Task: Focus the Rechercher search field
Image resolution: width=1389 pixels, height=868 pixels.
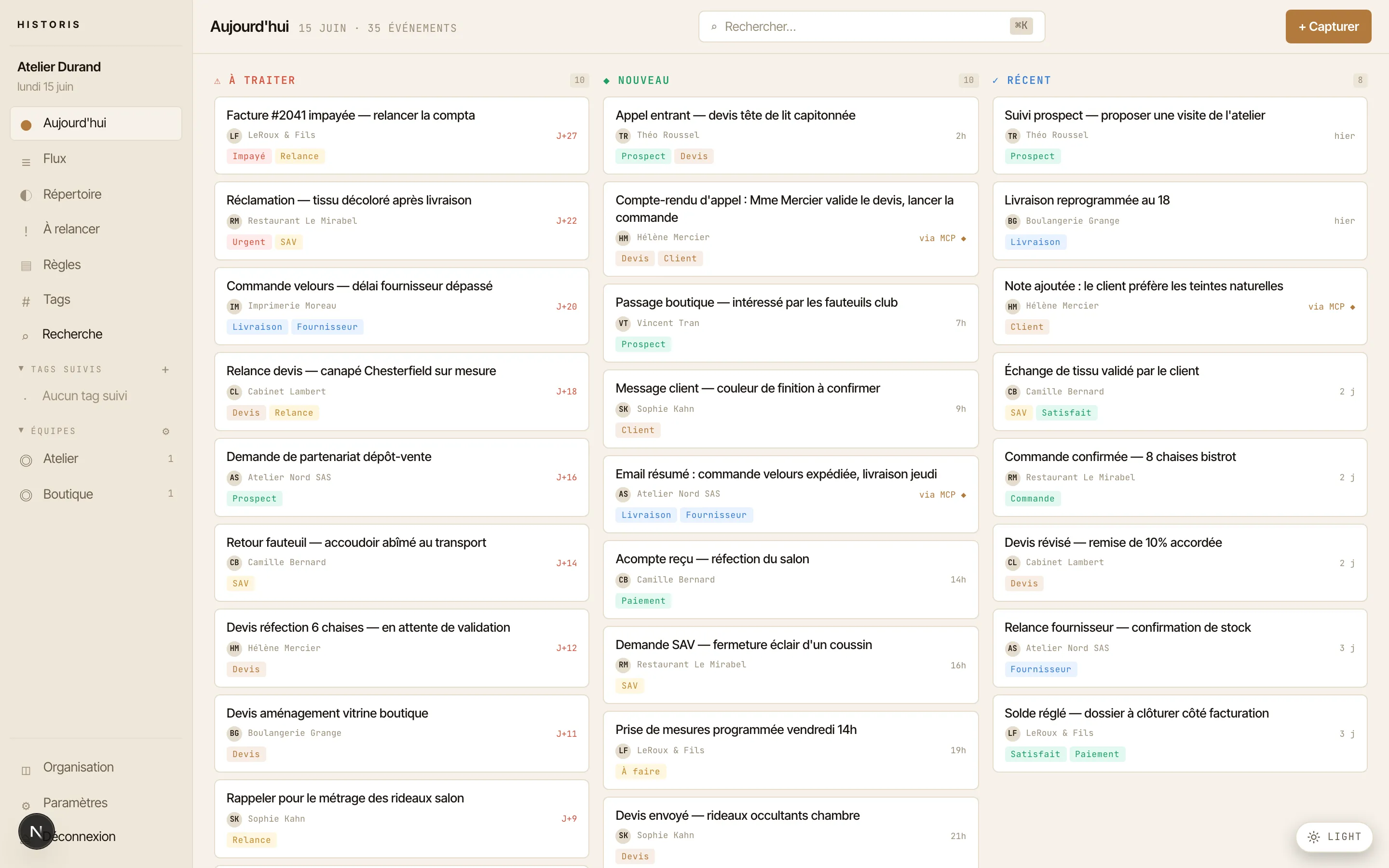Action: pyautogui.click(x=872, y=27)
